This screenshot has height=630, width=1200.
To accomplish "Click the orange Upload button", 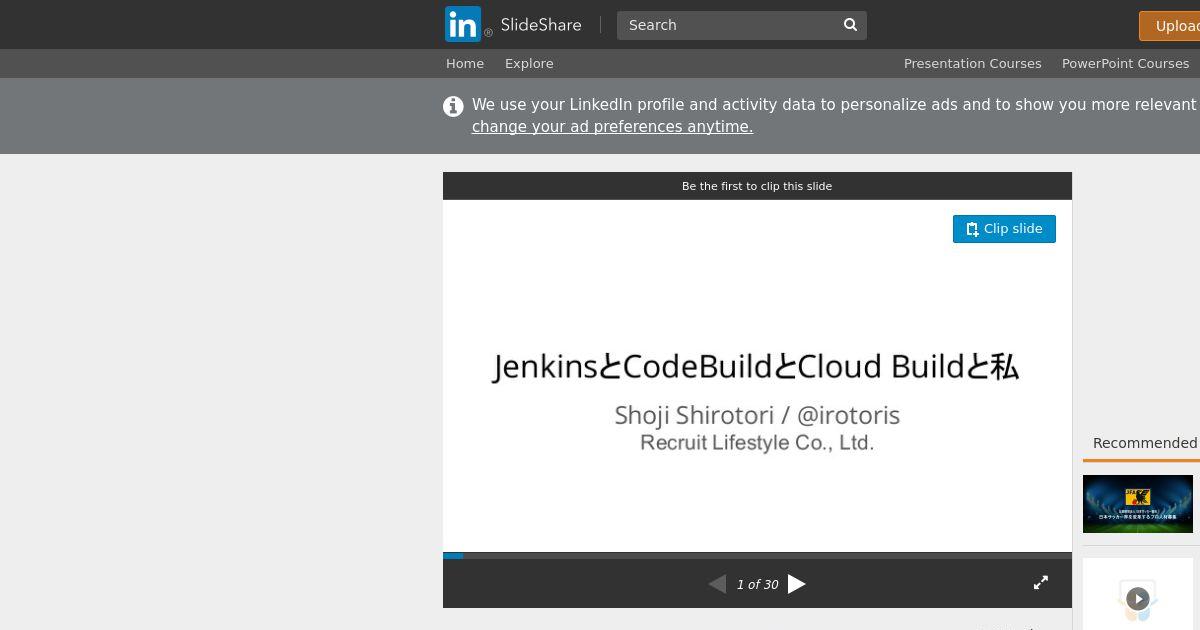I will 1170,26.
